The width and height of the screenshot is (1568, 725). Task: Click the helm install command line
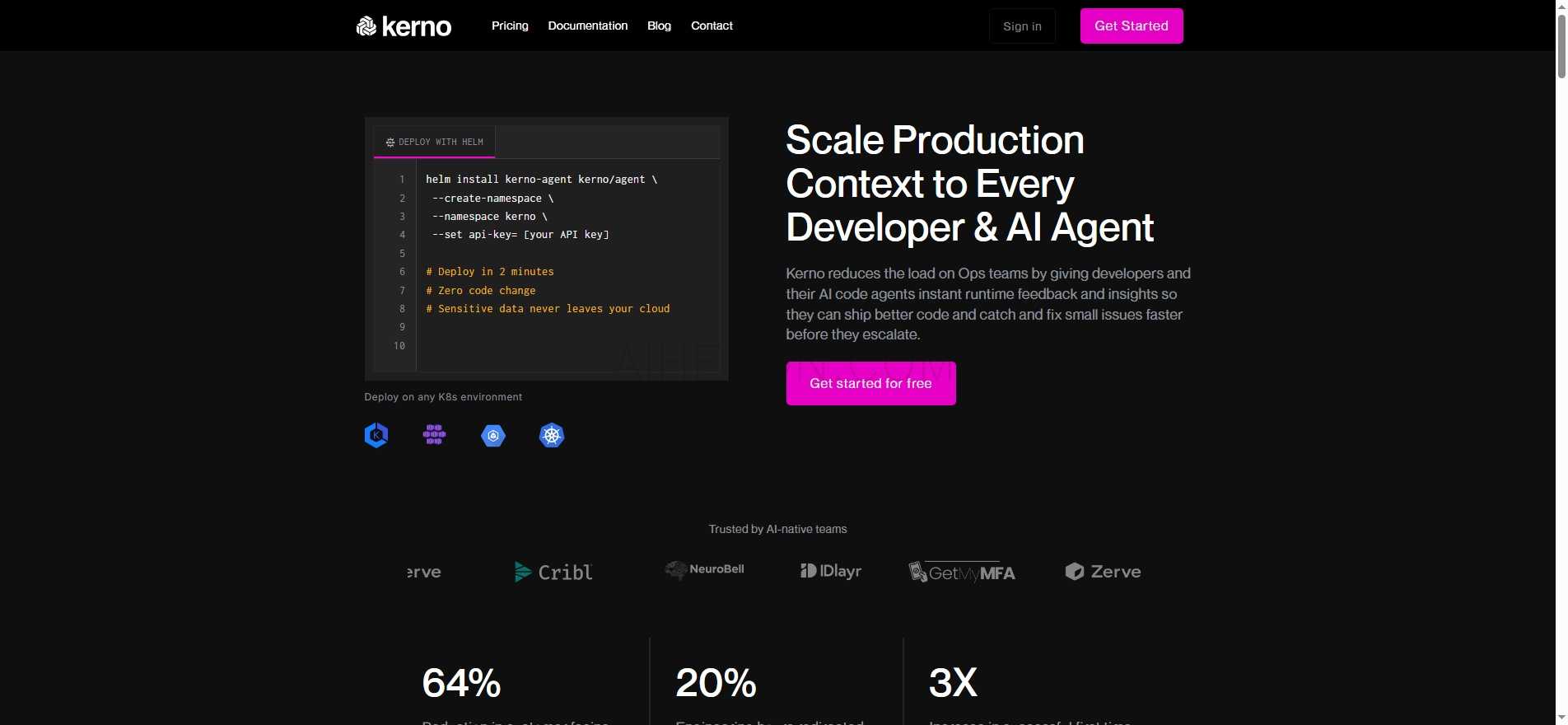541,180
